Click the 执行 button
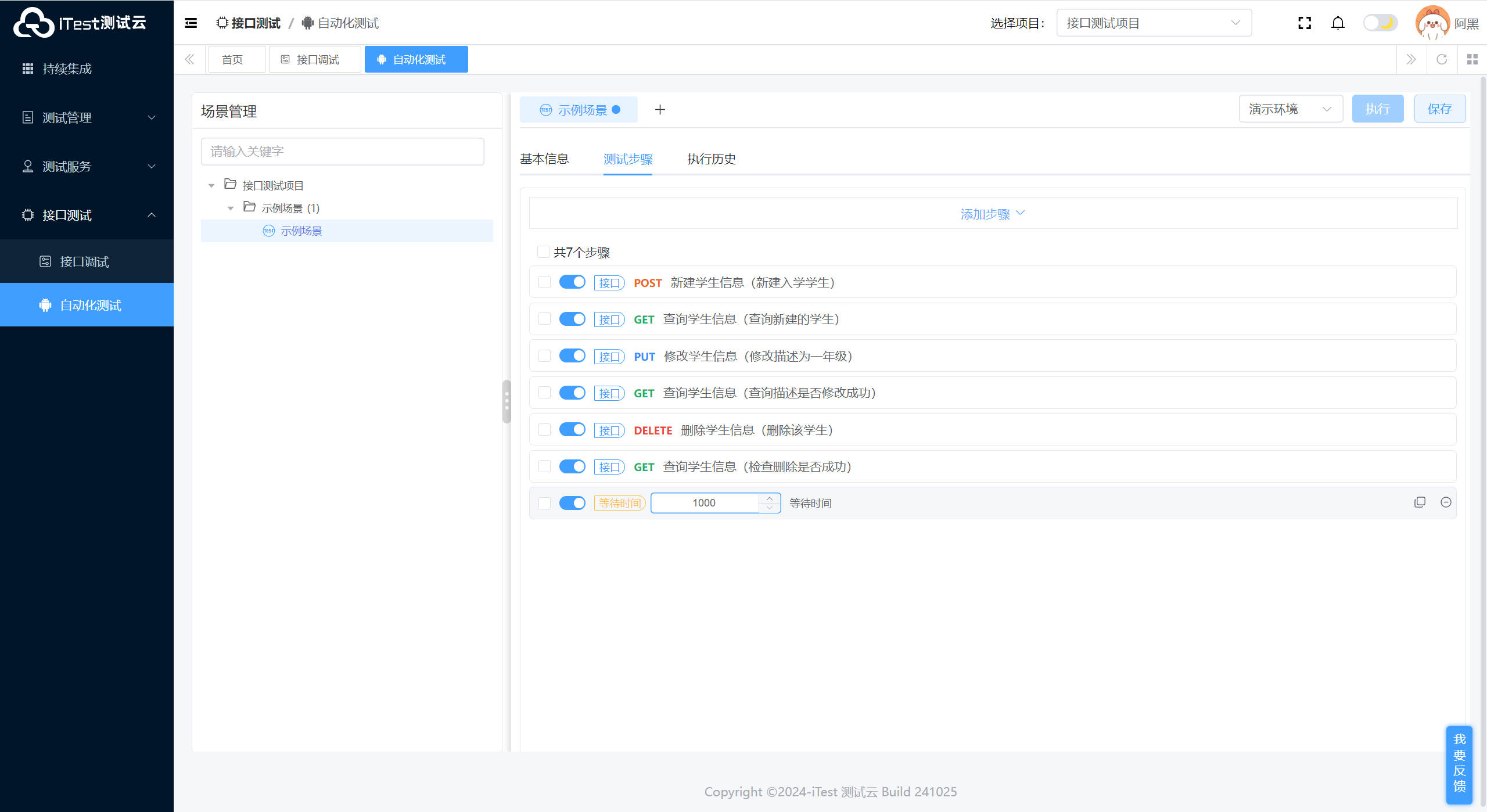Image resolution: width=1487 pixels, height=812 pixels. tap(1377, 109)
